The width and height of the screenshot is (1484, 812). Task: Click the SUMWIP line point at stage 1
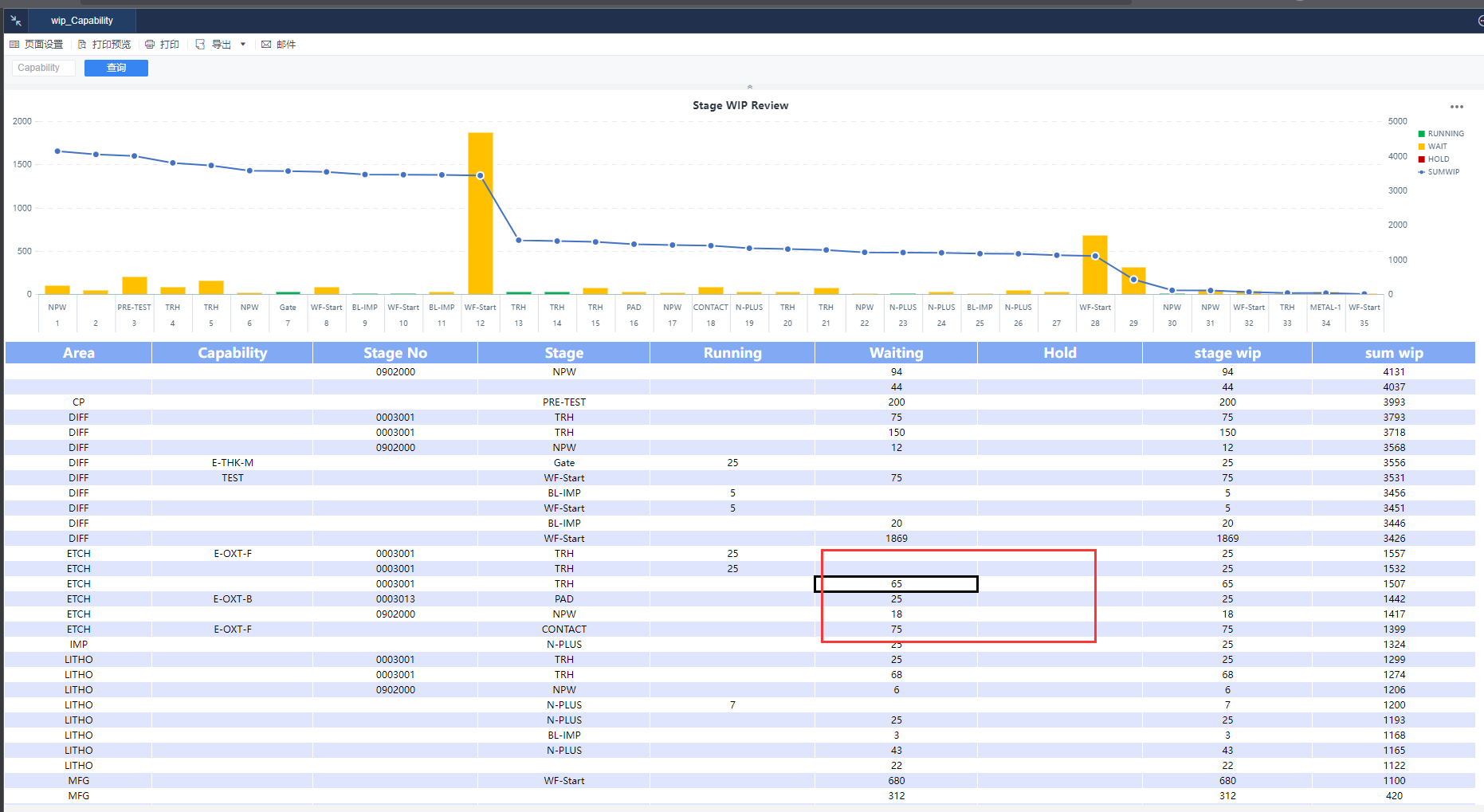coord(57,151)
